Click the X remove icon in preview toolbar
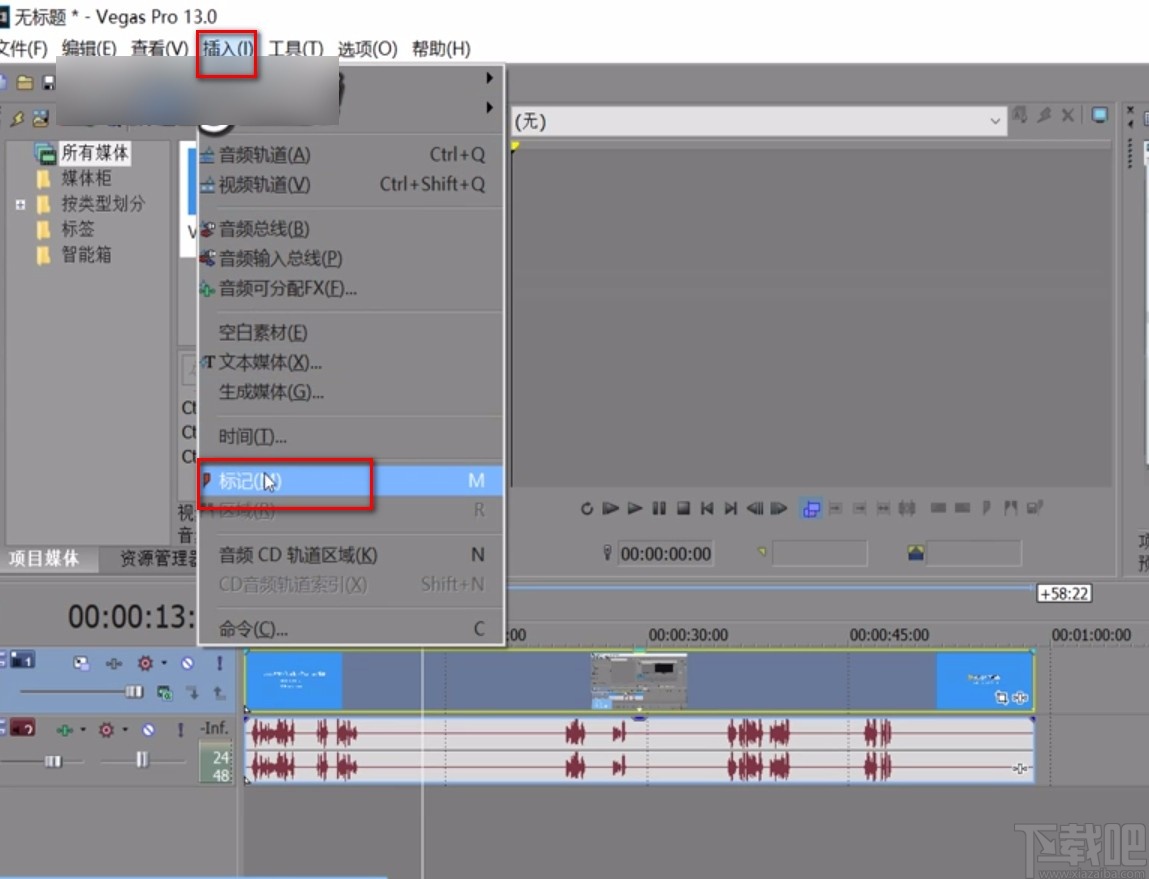 click(1068, 115)
